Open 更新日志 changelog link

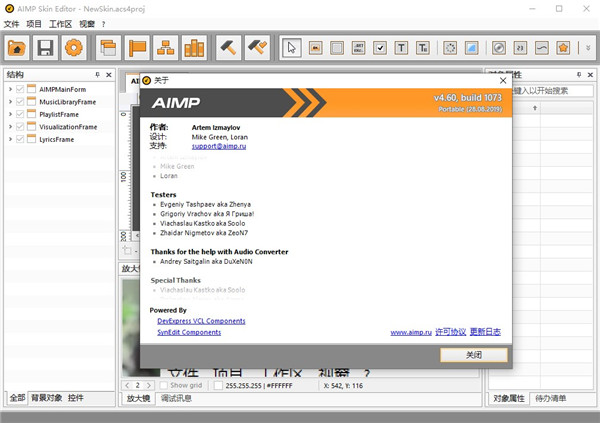pyautogui.click(x=485, y=332)
